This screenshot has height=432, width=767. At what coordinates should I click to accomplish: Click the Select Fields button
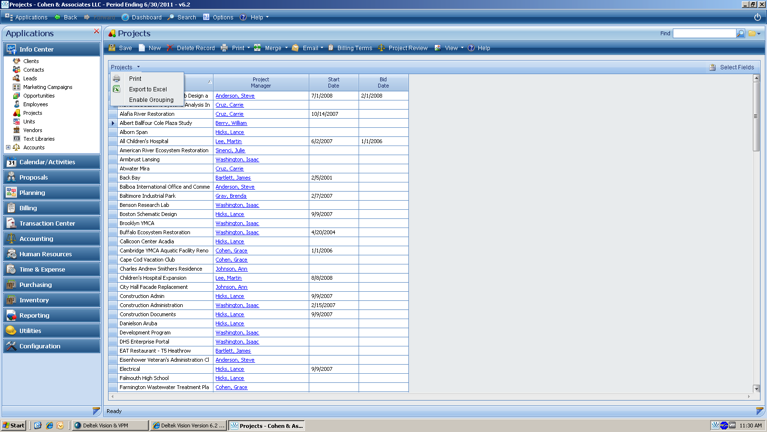point(731,67)
